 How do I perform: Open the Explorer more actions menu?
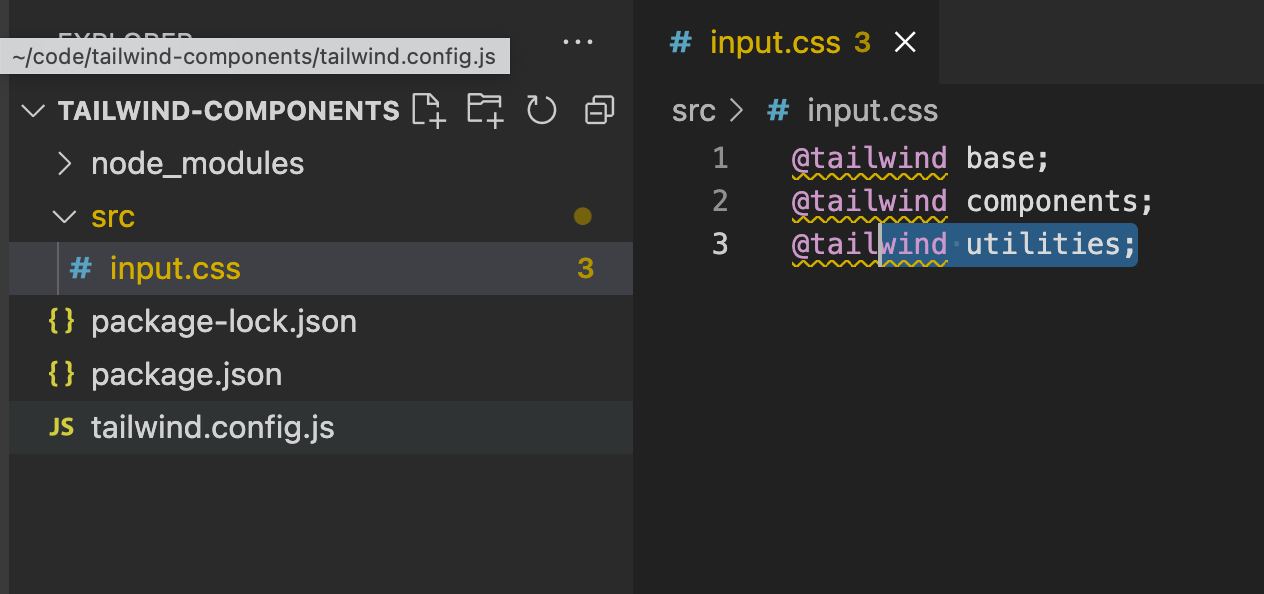(x=578, y=42)
